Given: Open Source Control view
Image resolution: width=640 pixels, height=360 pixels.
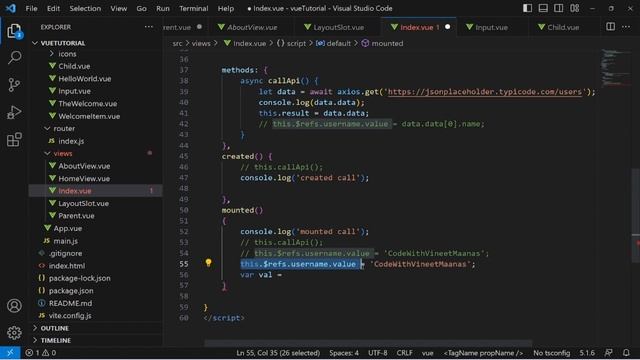Looking at the screenshot, I should [x=14, y=84].
